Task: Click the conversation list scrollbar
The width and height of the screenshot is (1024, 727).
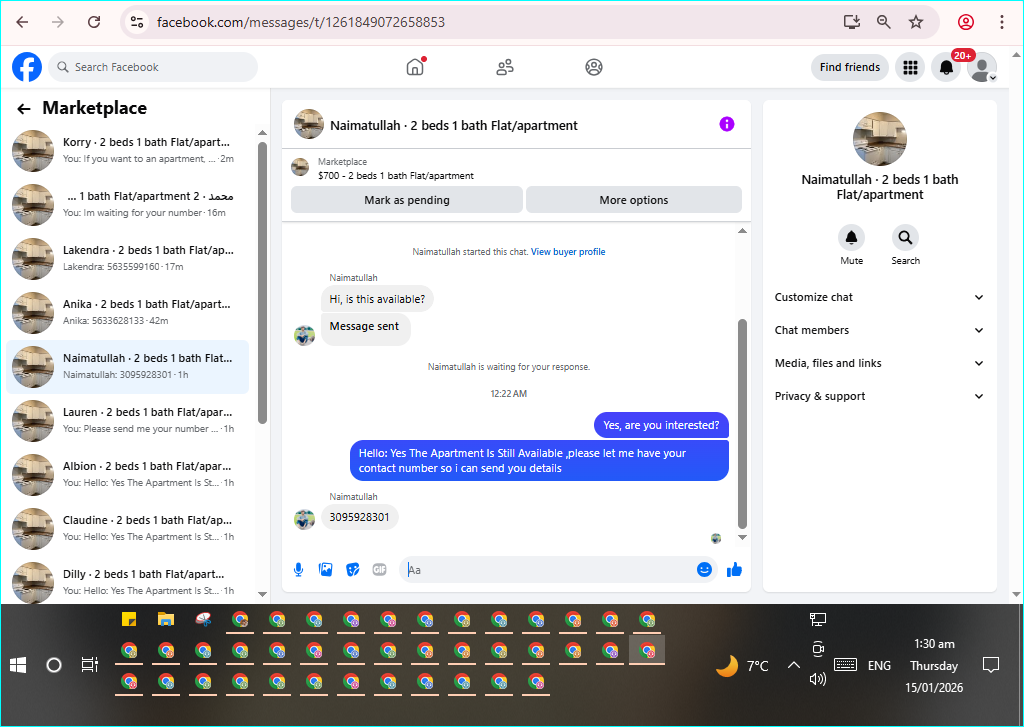Action: coord(263,284)
